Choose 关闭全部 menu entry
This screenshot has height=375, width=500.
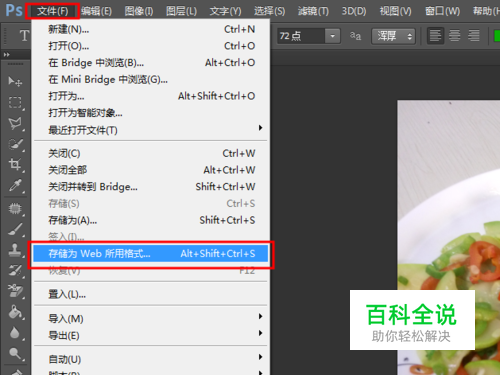[151, 170]
